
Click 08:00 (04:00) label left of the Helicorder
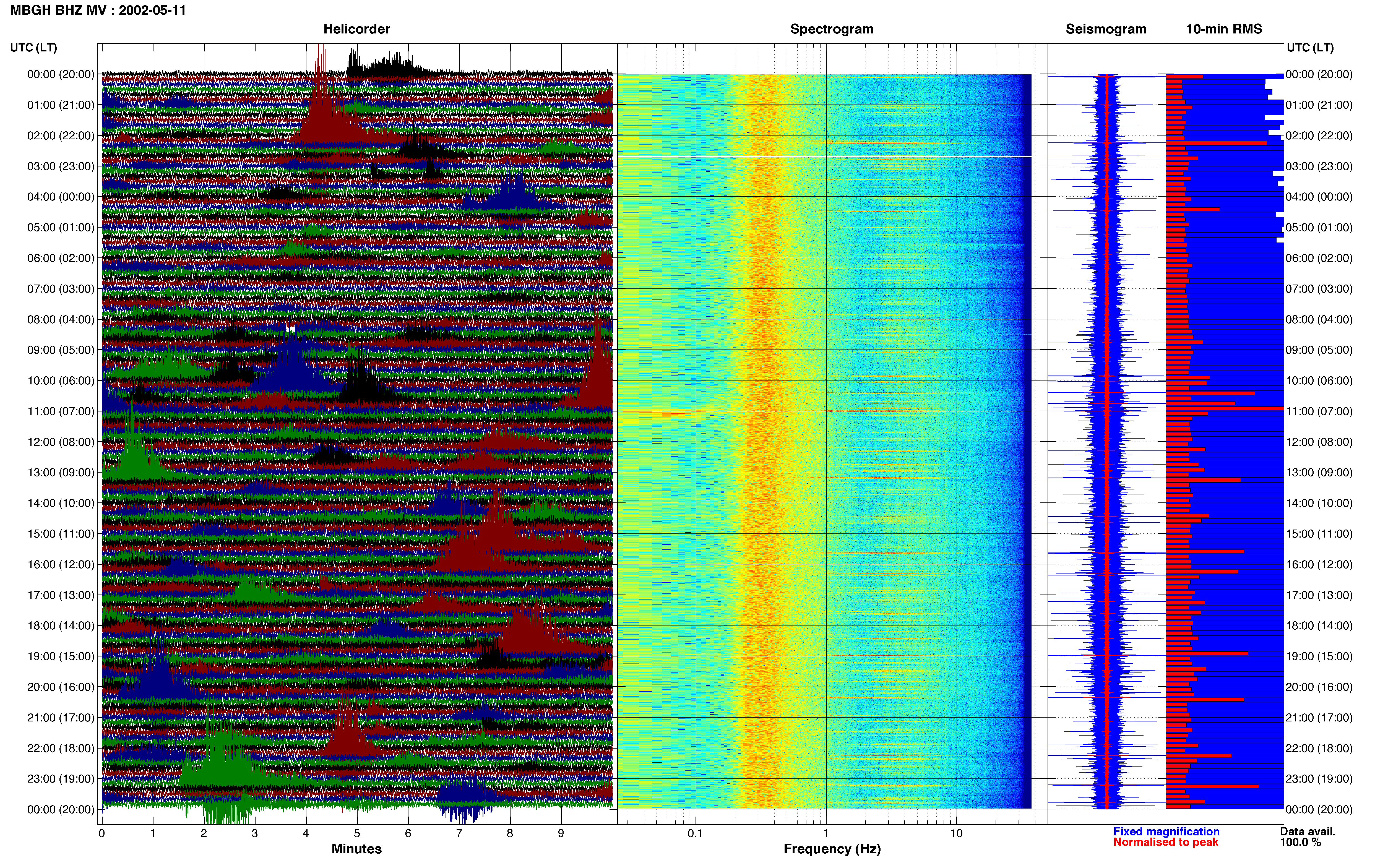click(x=61, y=319)
